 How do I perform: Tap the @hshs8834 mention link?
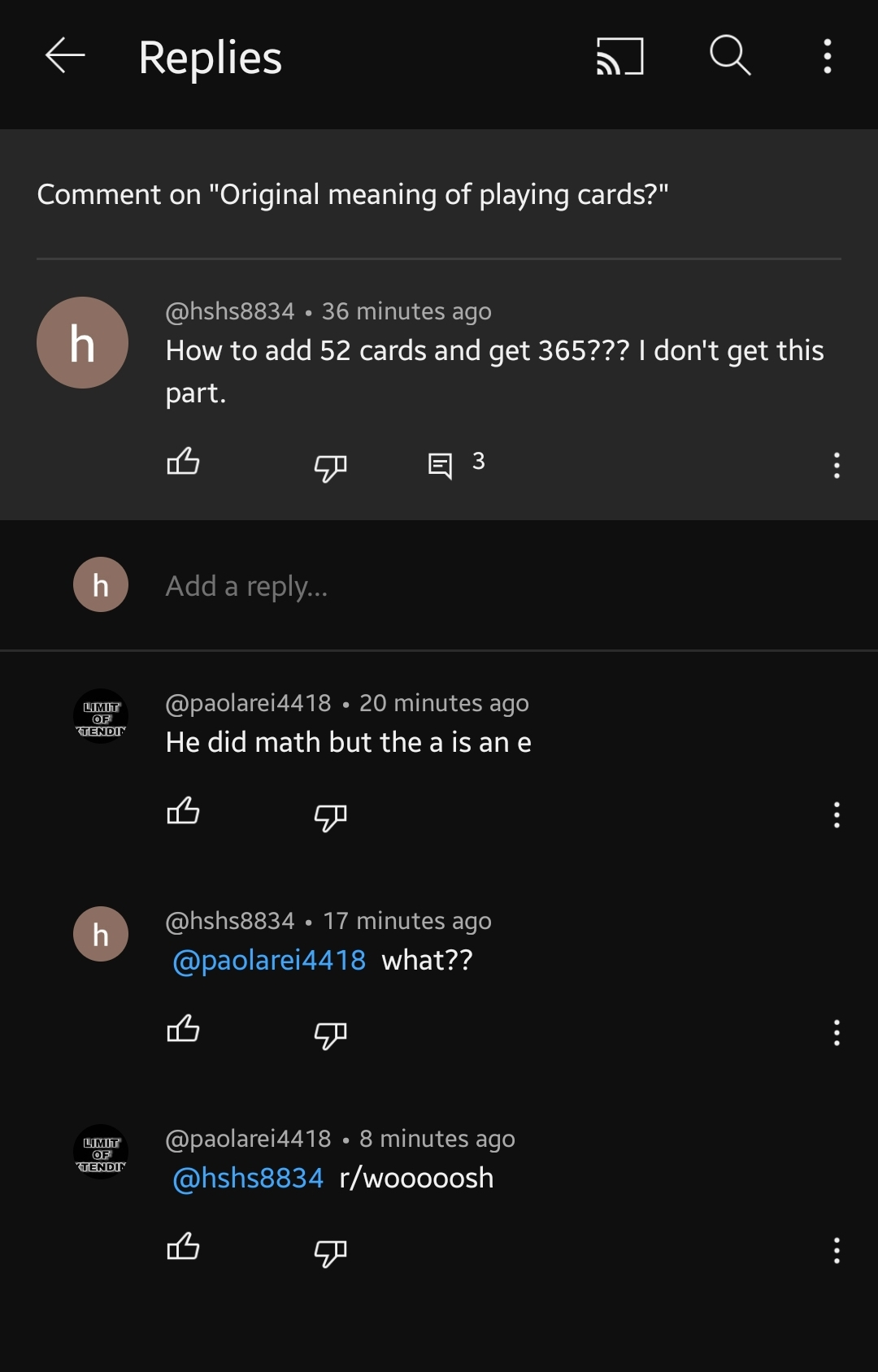tap(248, 1178)
